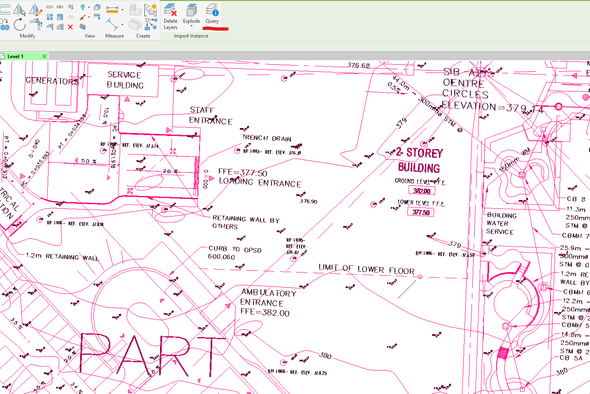Click the Offset tool icon
The height and width of the screenshot is (394, 590).
[x=4, y=9]
